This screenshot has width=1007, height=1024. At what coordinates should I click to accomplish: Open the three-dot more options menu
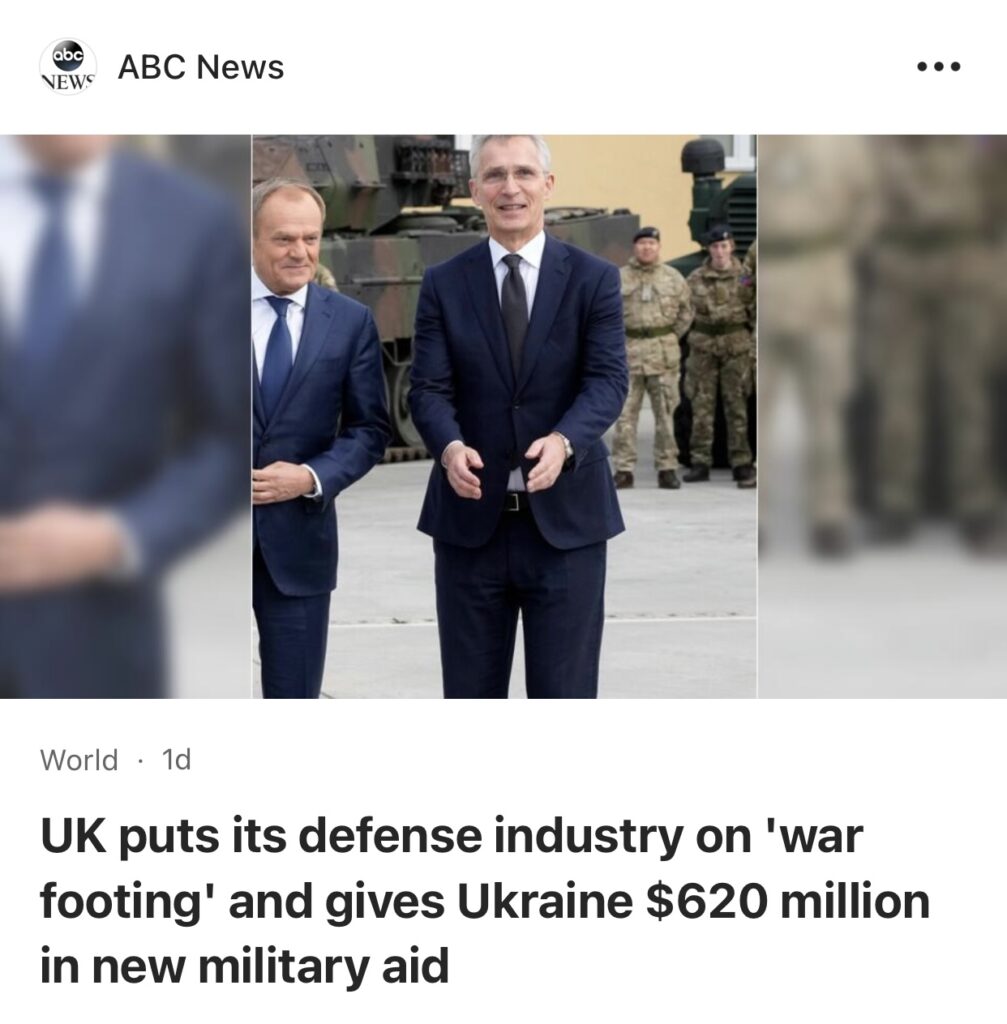tap(938, 67)
